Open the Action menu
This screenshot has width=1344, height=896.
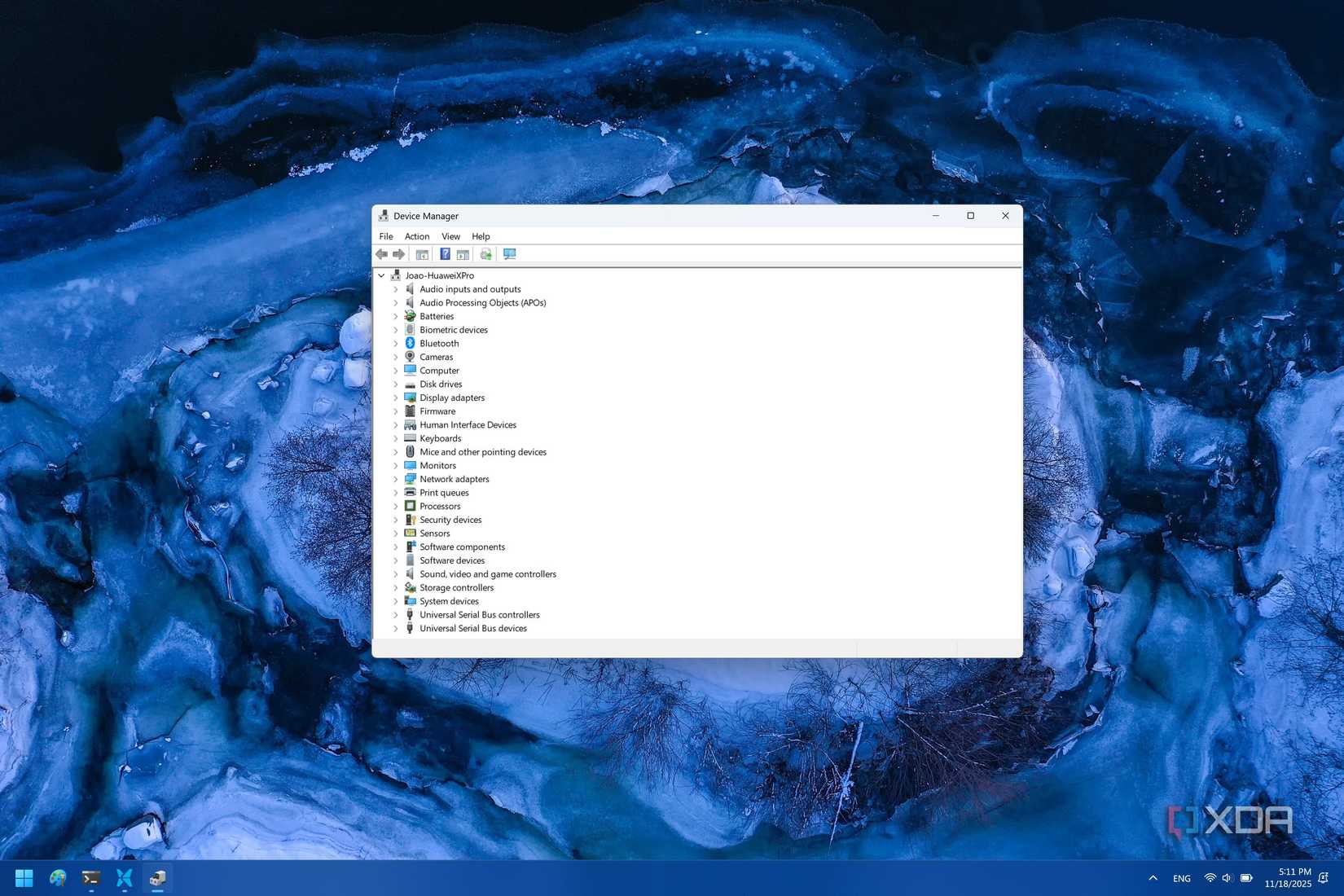click(x=416, y=236)
